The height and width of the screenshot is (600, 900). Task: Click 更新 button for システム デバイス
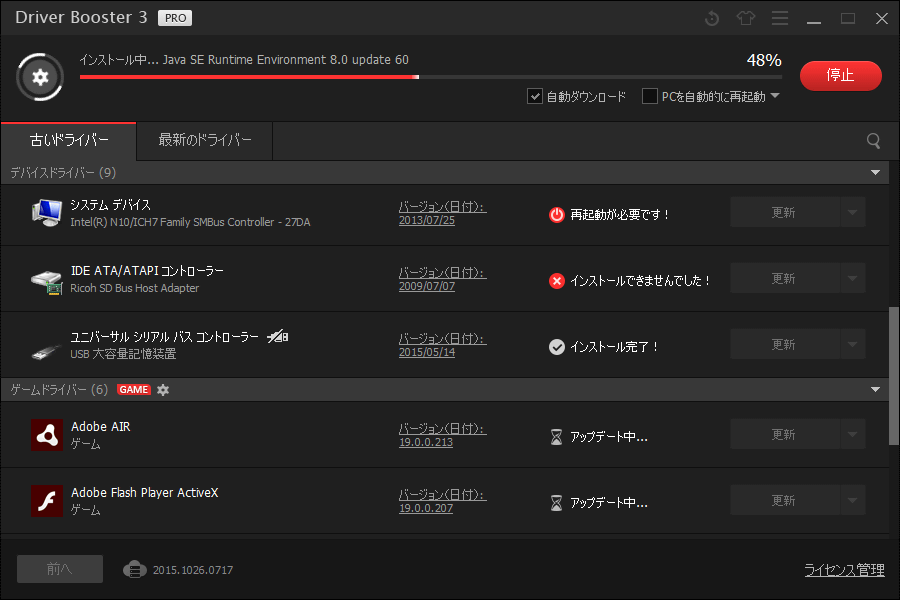click(x=785, y=212)
